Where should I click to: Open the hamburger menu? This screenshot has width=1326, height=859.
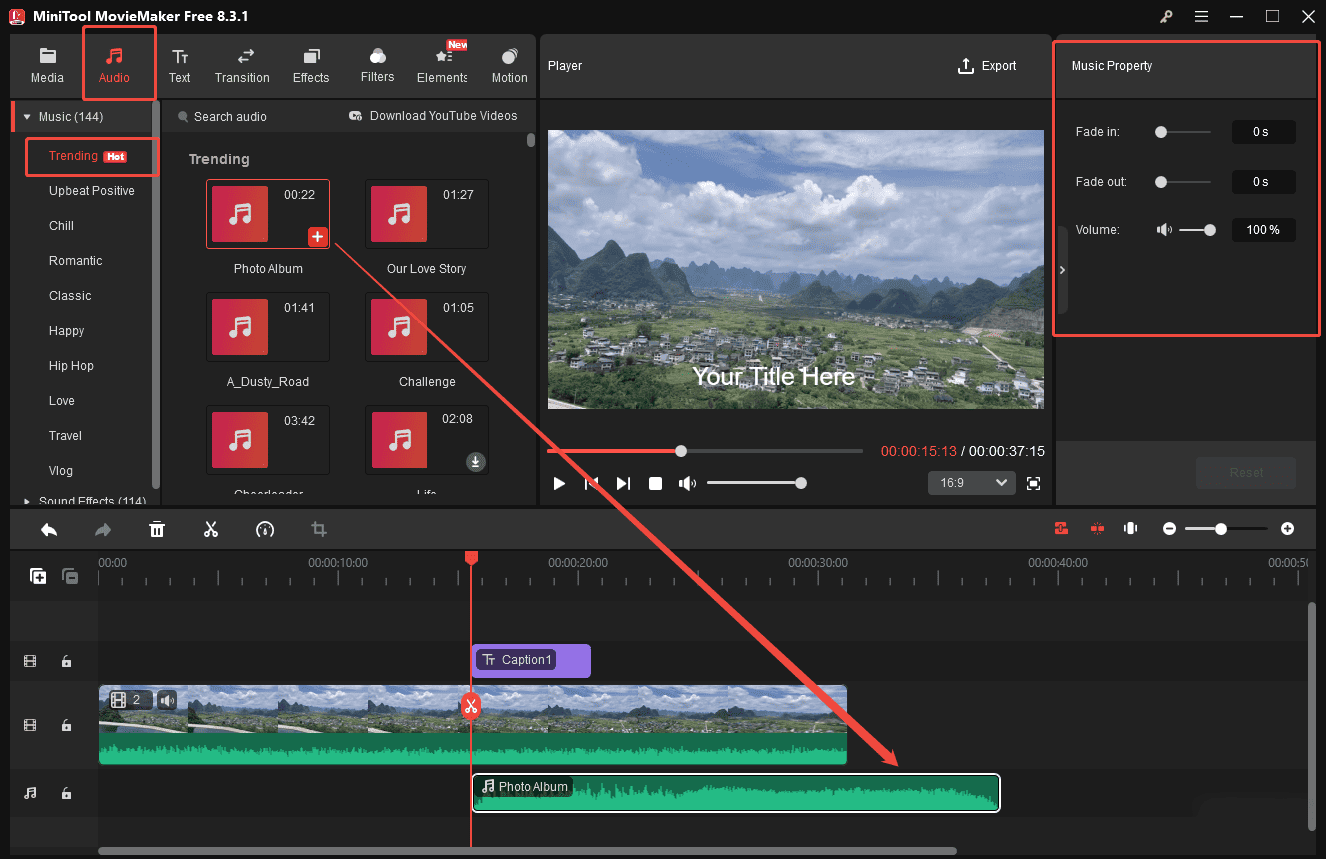coord(1201,16)
